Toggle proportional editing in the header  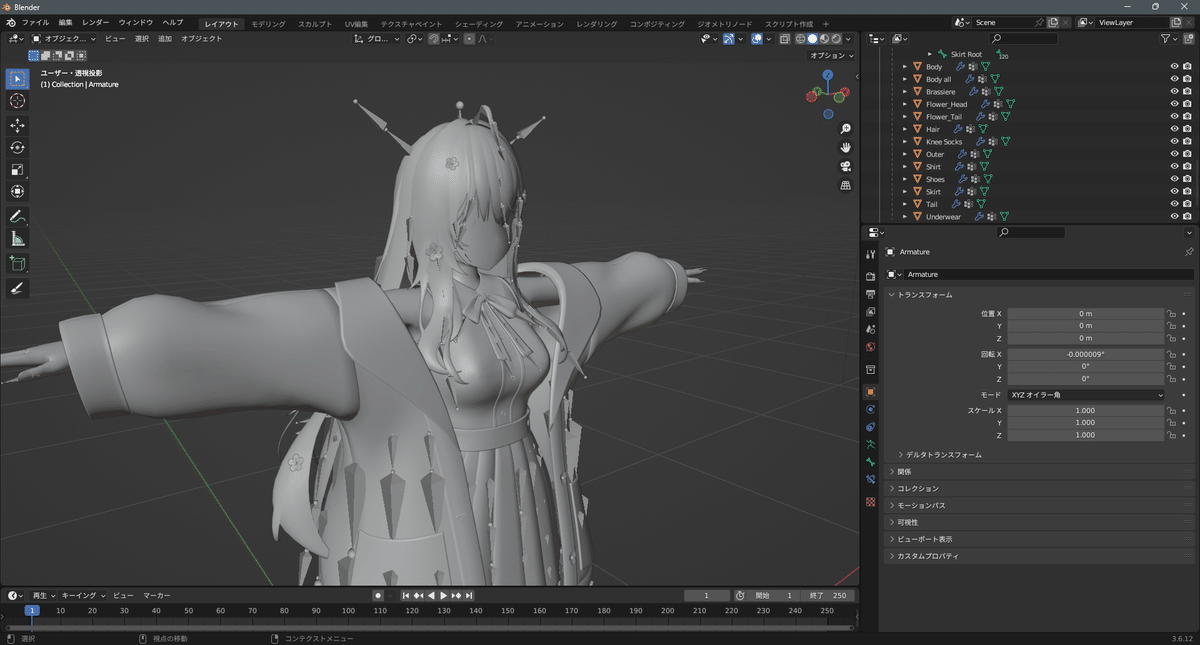[467, 38]
